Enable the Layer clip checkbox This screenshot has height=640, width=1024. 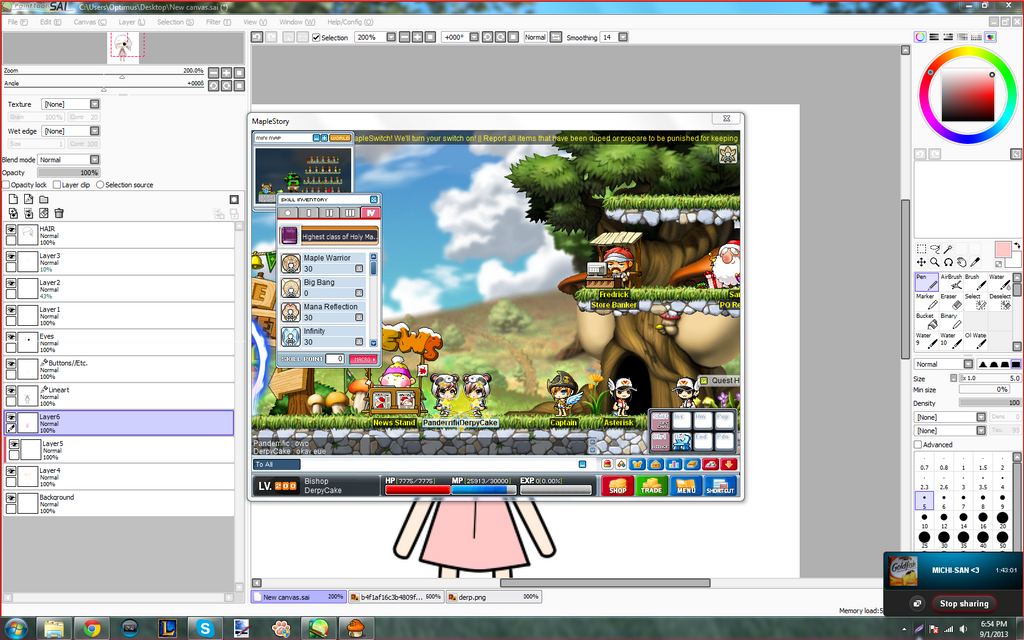tap(57, 185)
